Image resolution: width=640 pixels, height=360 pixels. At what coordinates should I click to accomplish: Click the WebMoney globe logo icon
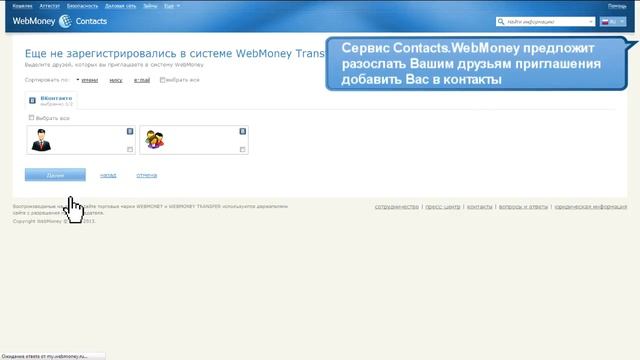click(65, 21)
